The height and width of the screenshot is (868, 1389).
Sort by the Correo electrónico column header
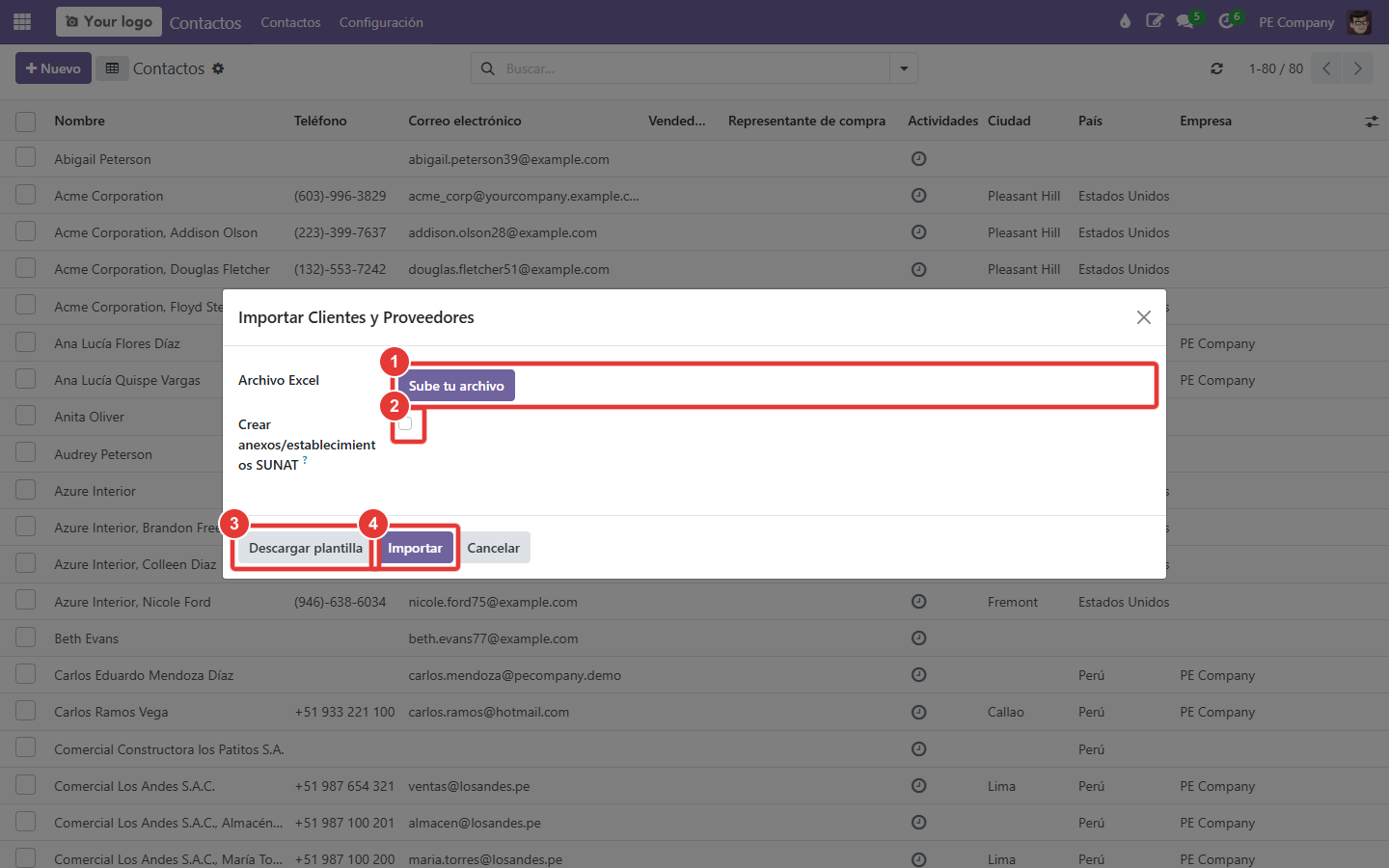coord(465,121)
